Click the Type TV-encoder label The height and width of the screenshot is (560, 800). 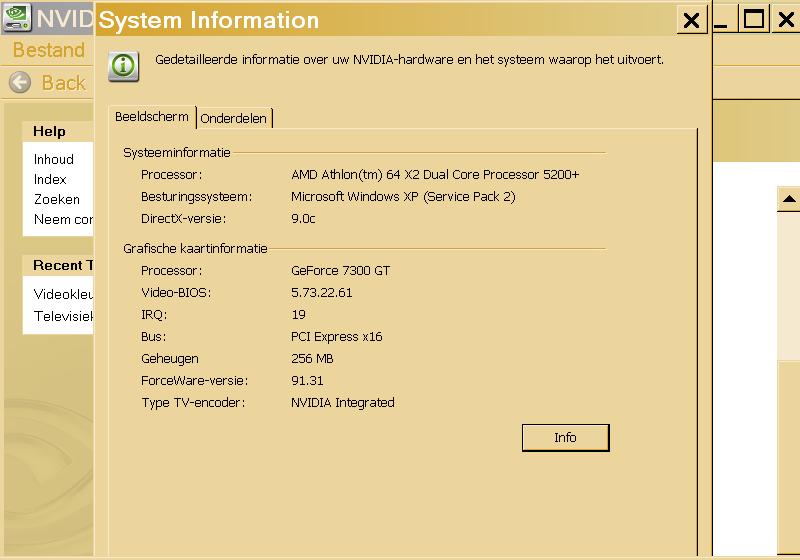tap(193, 403)
